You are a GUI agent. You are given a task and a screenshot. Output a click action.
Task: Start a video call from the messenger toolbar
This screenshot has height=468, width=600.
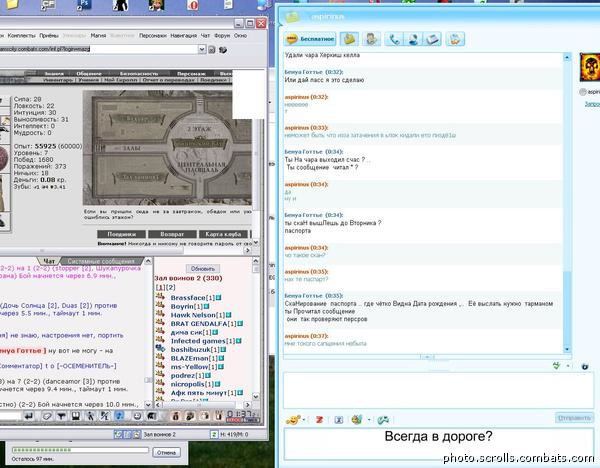click(413, 39)
